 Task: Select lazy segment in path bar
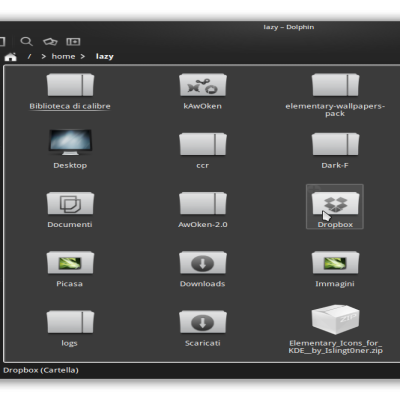pyautogui.click(x=105, y=56)
